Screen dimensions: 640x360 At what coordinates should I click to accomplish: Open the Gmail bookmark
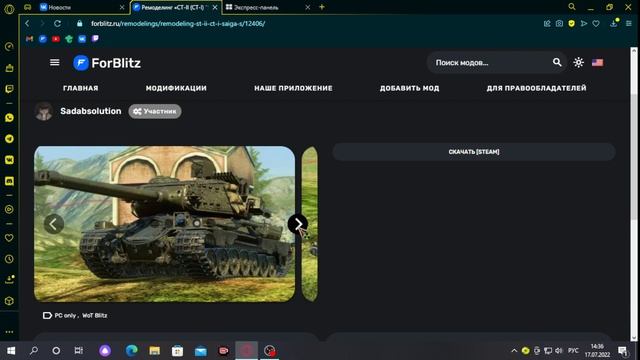[29, 39]
